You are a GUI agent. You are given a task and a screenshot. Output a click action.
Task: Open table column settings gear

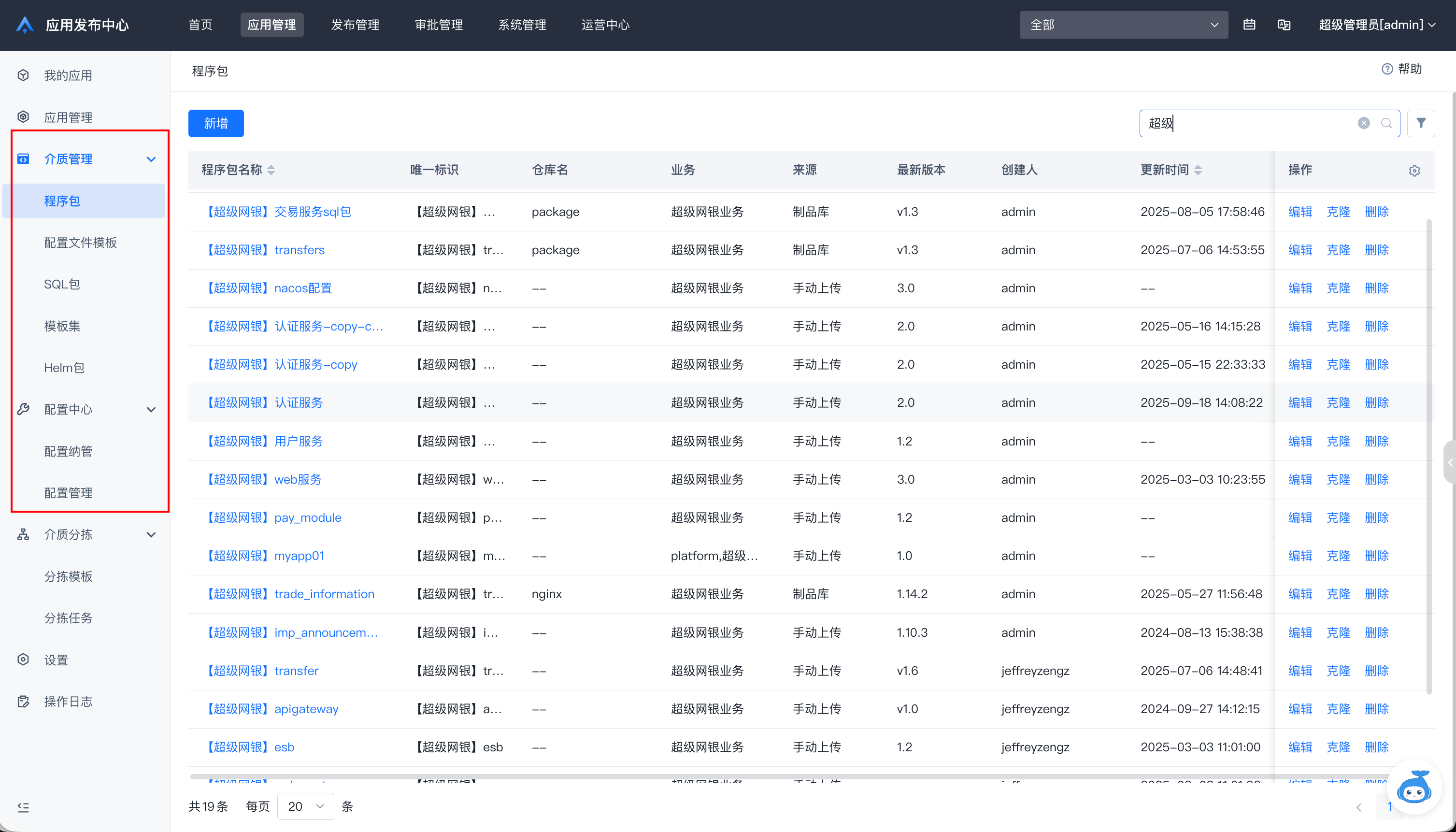click(1414, 170)
